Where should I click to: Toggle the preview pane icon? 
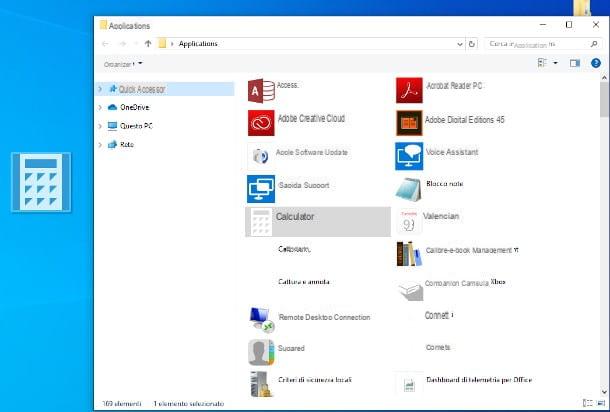coord(575,63)
